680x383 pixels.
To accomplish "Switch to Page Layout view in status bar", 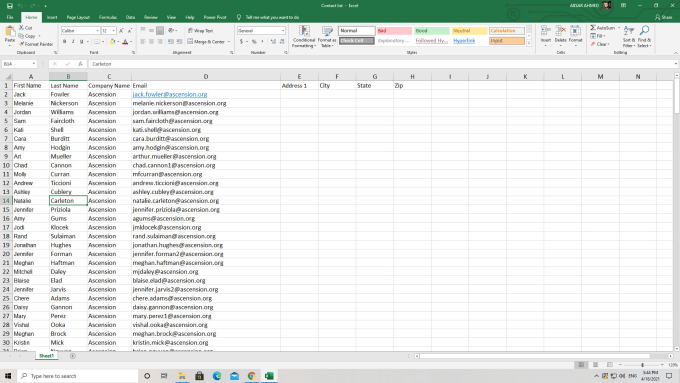I will point(595,365).
